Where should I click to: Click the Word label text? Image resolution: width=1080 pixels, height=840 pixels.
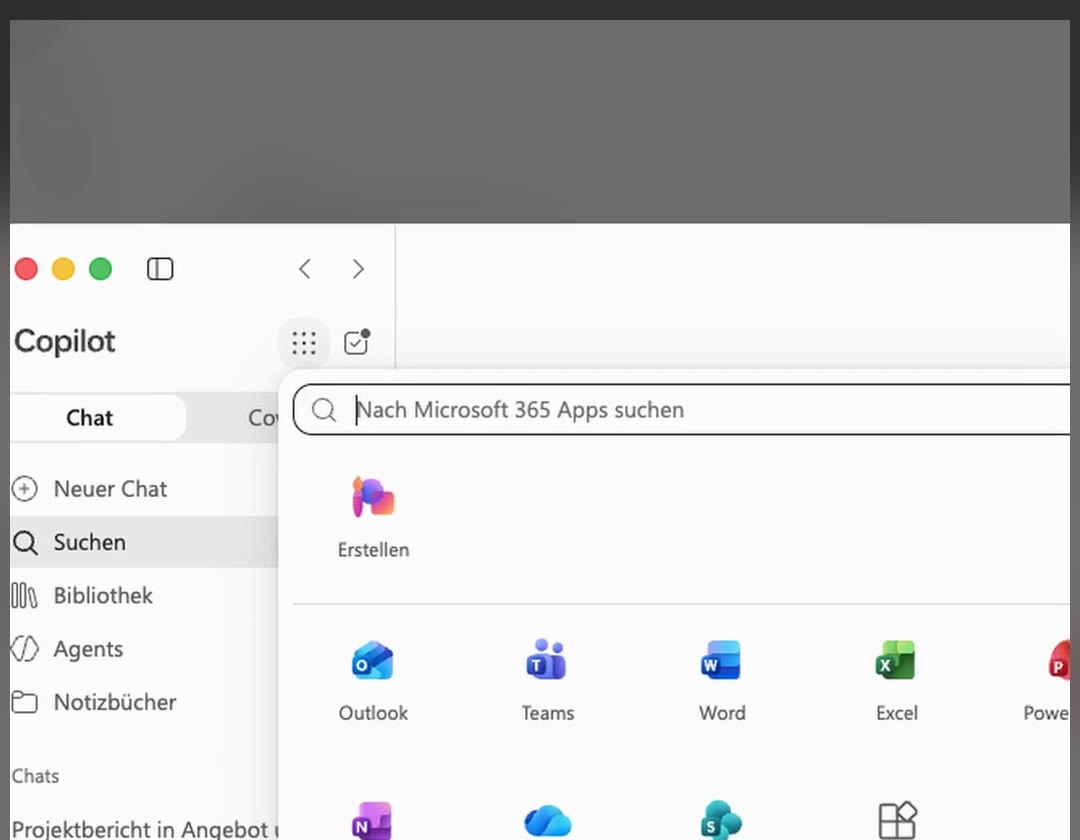pos(722,713)
